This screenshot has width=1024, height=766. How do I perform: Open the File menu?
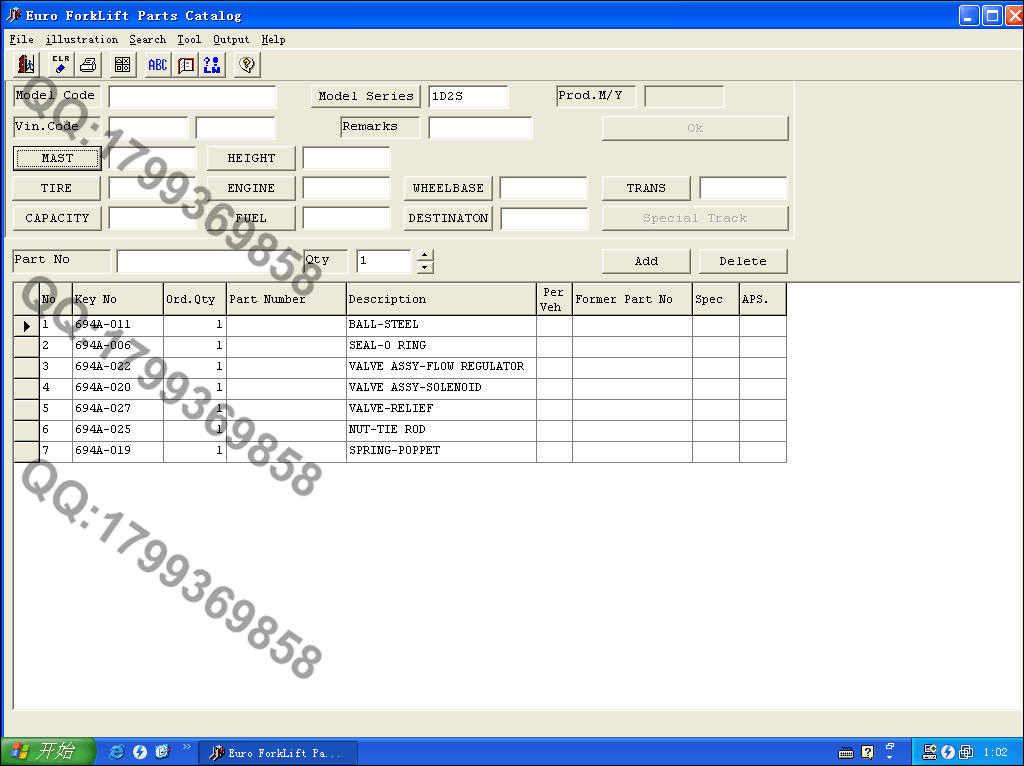21,40
